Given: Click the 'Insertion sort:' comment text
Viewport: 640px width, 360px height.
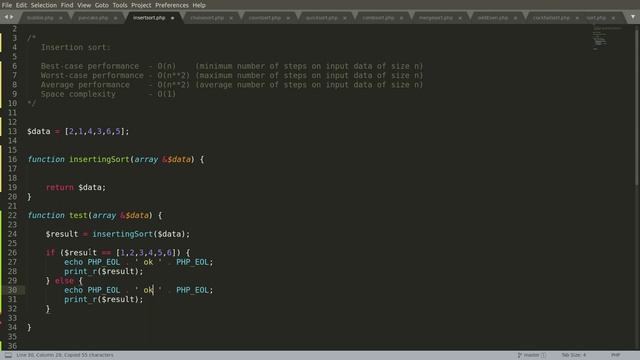Looking at the screenshot, I should [x=76, y=47].
